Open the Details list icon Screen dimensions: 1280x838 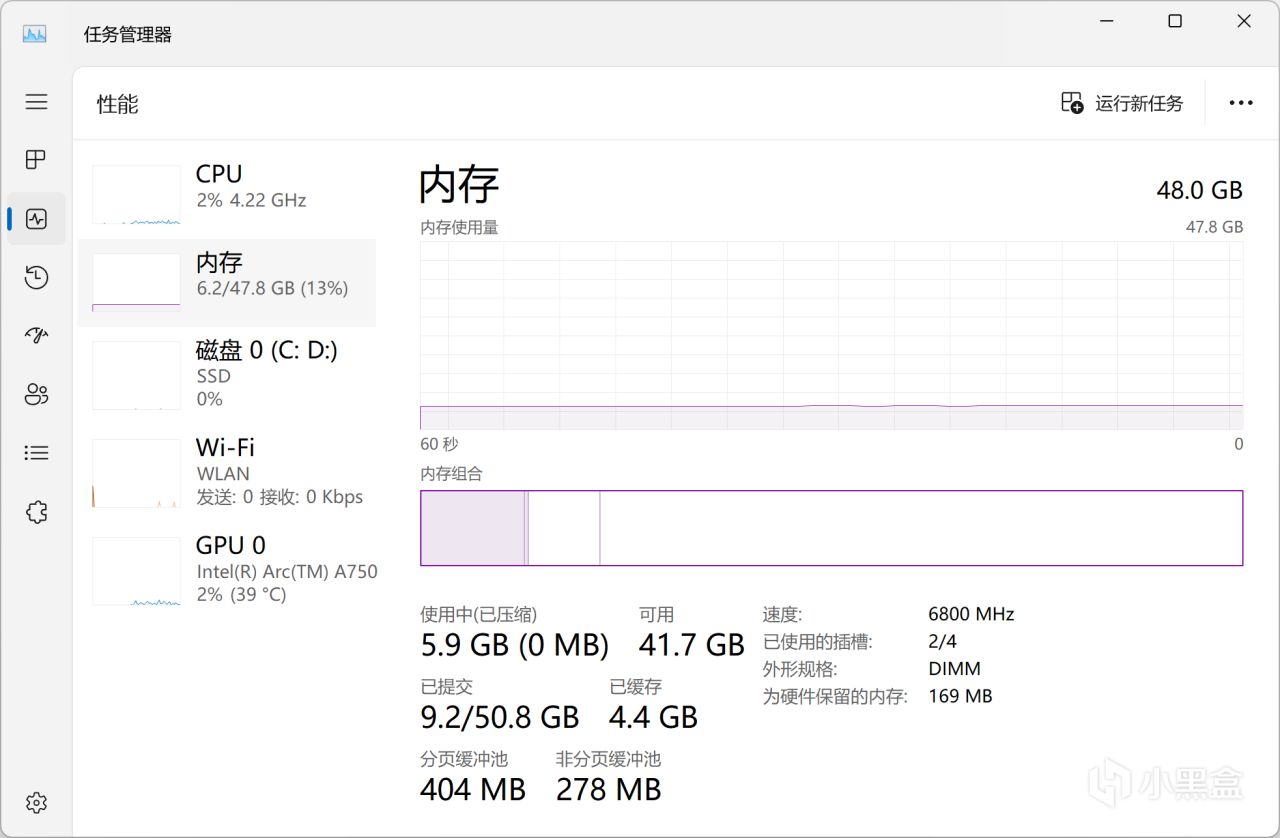click(x=37, y=454)
